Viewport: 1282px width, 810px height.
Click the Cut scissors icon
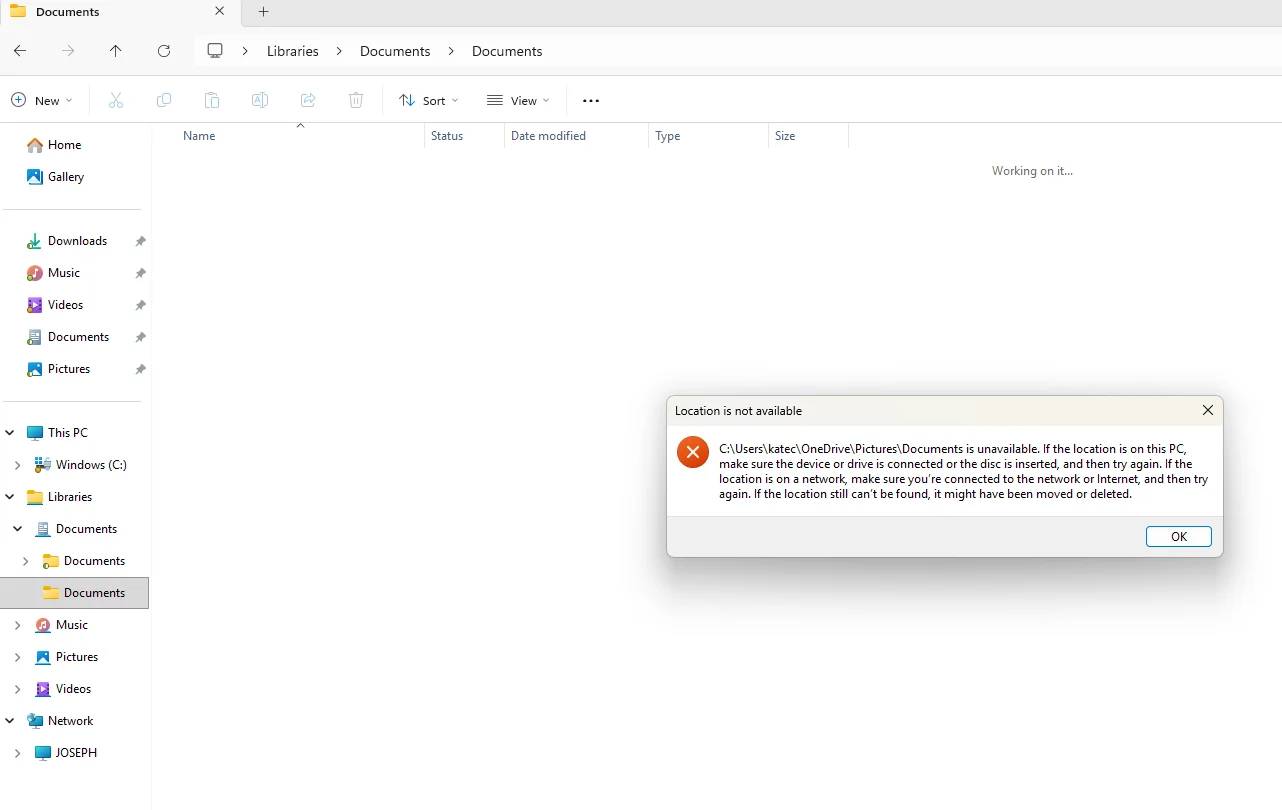(116, 100)
